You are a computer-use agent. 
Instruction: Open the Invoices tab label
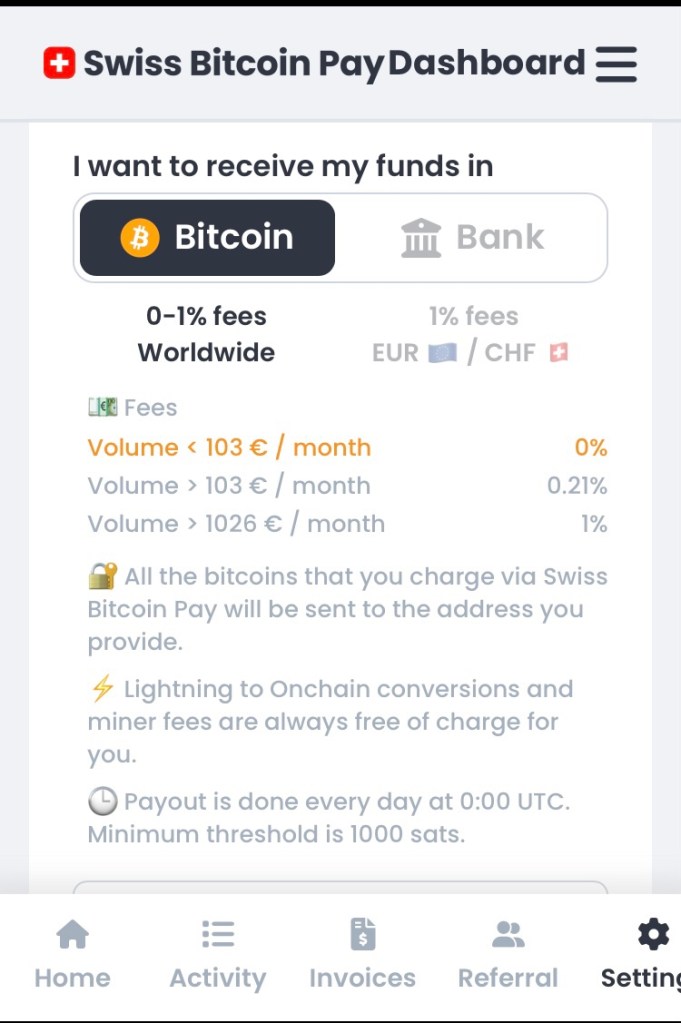pos(363,978)
